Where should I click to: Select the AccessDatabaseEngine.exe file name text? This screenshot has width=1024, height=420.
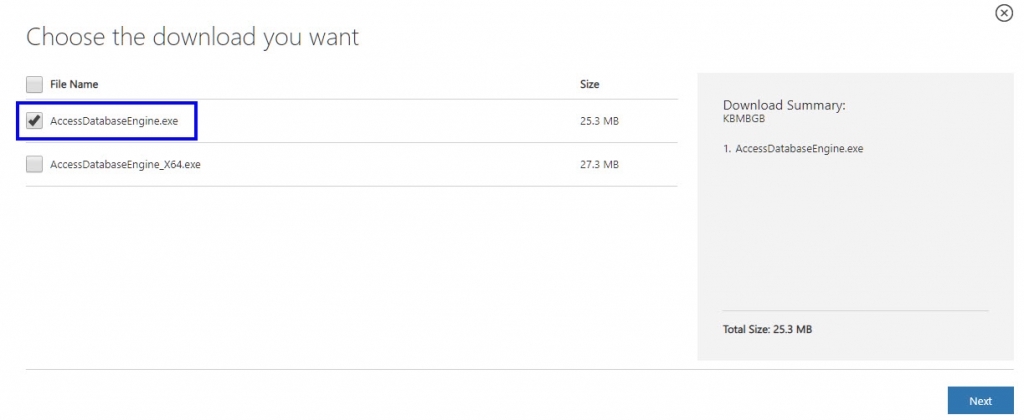[x=112, y=121]
